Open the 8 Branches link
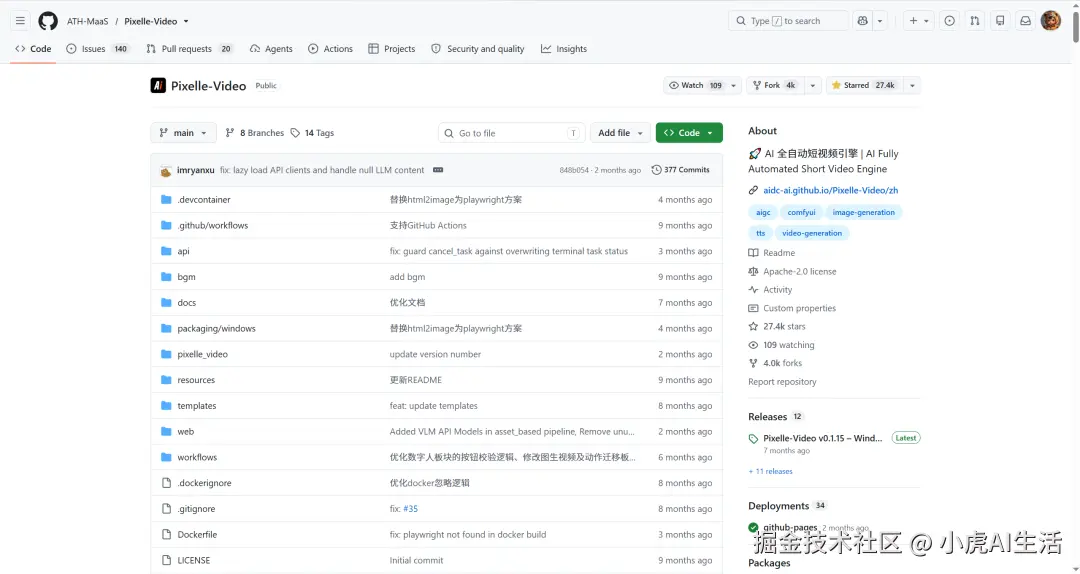1080x574 pixels. (255, 133)
